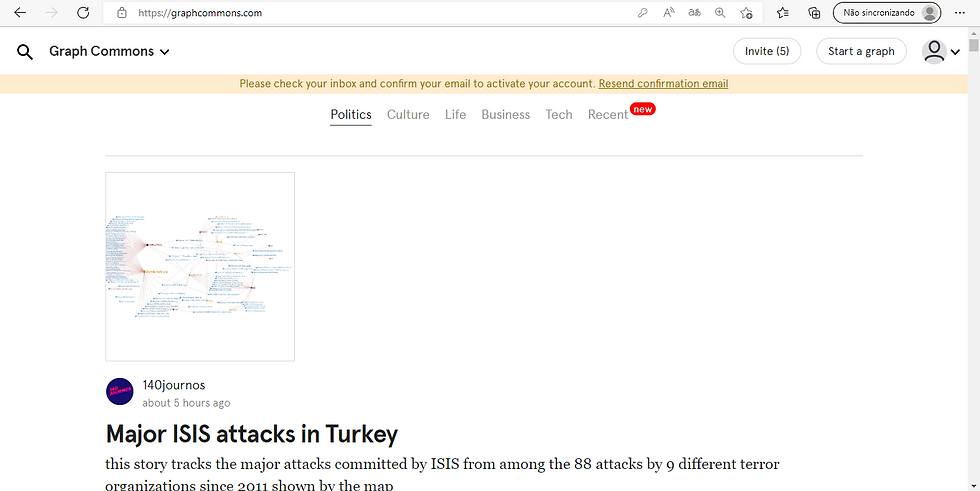Viewport: 980px width, 491px height.
Task: Reload the page with refresh icon
Action: pos(83,12)
